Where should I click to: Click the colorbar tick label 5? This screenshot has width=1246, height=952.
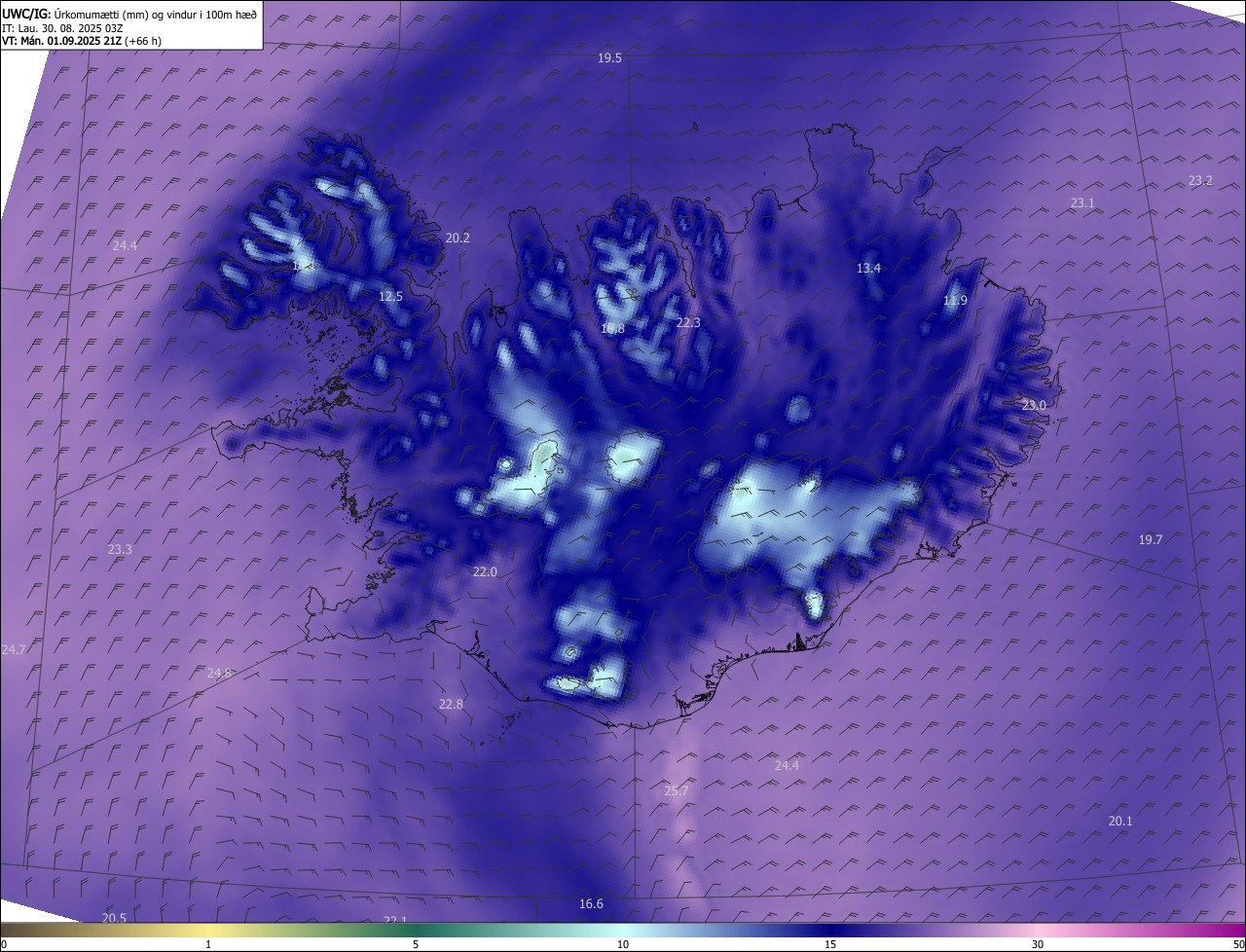coord(416,944)
